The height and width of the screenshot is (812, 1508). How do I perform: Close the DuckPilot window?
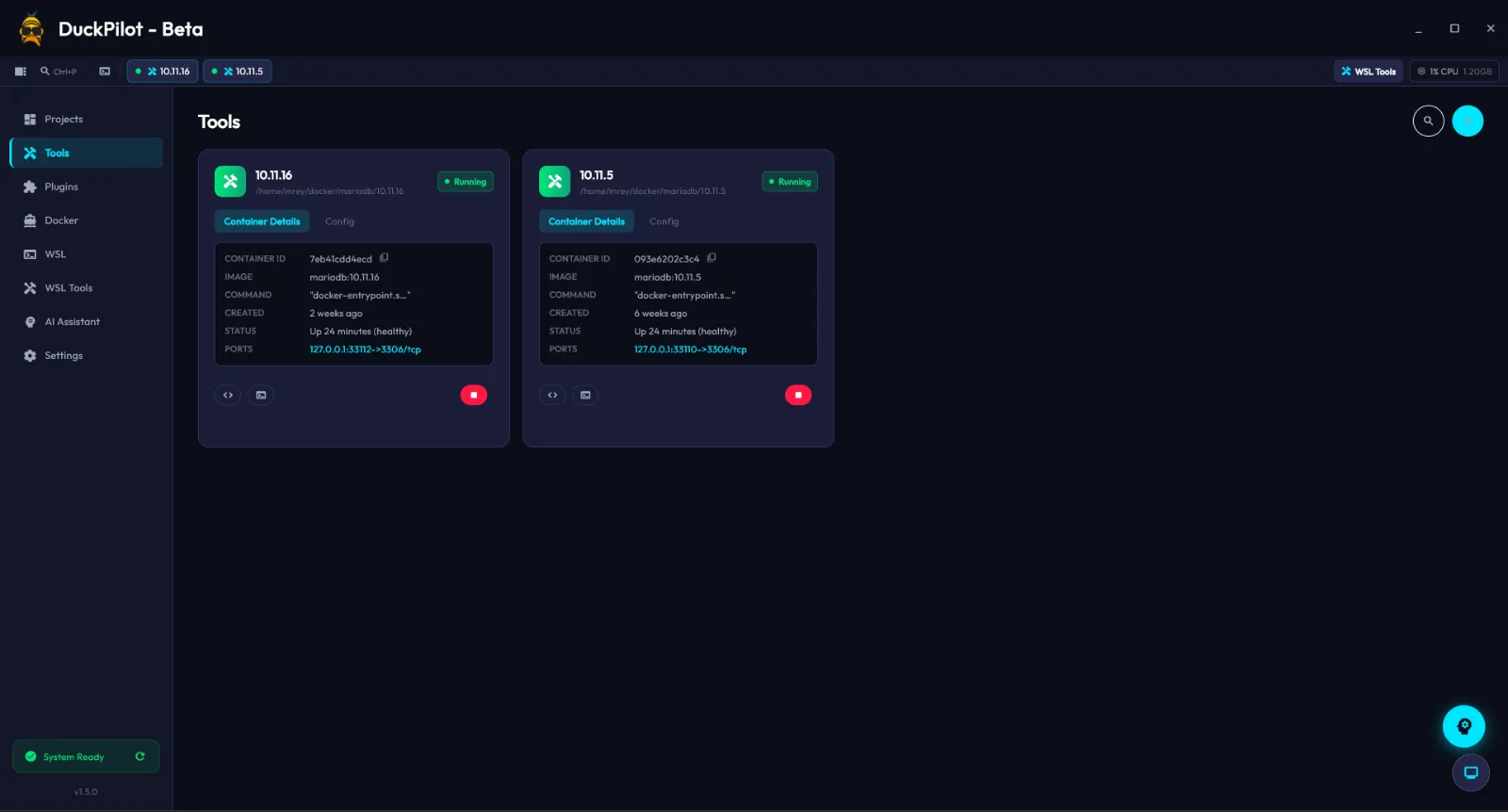(1490, 29)
